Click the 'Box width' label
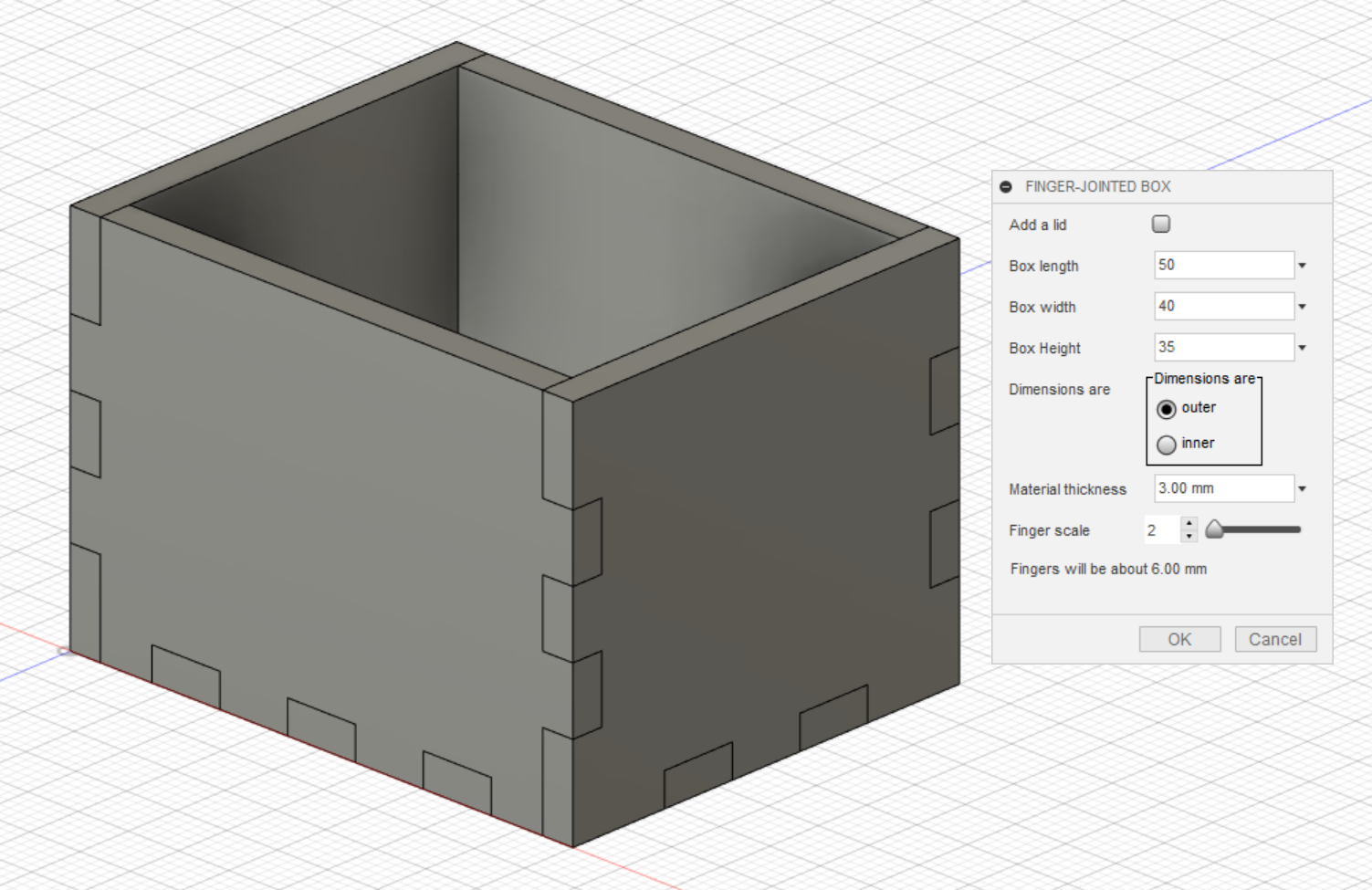This screenshot has width=1372, height=890. tap(1042, 307)
